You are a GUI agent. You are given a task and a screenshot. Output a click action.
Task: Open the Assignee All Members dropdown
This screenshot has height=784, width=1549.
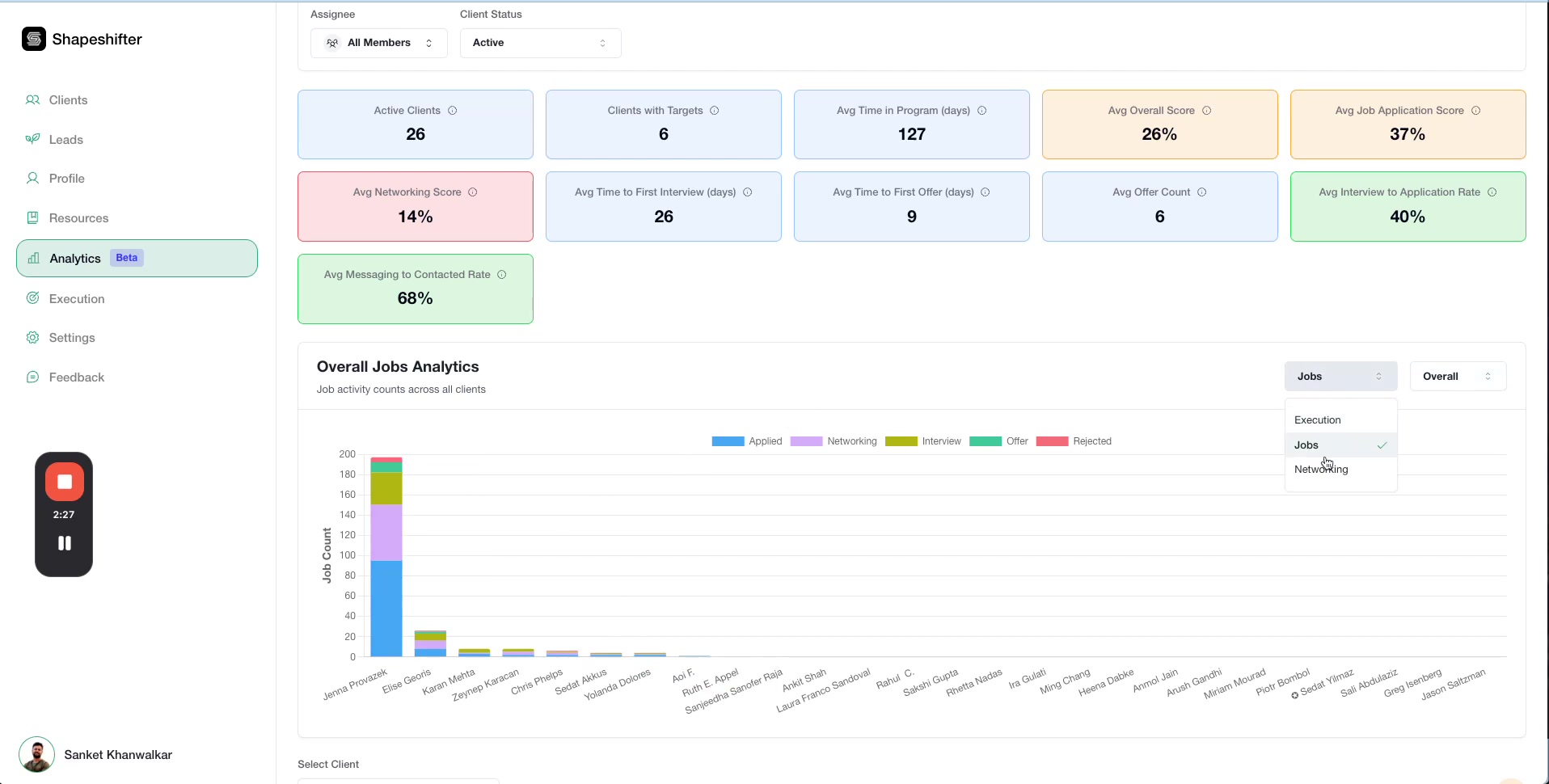point(379,43)
